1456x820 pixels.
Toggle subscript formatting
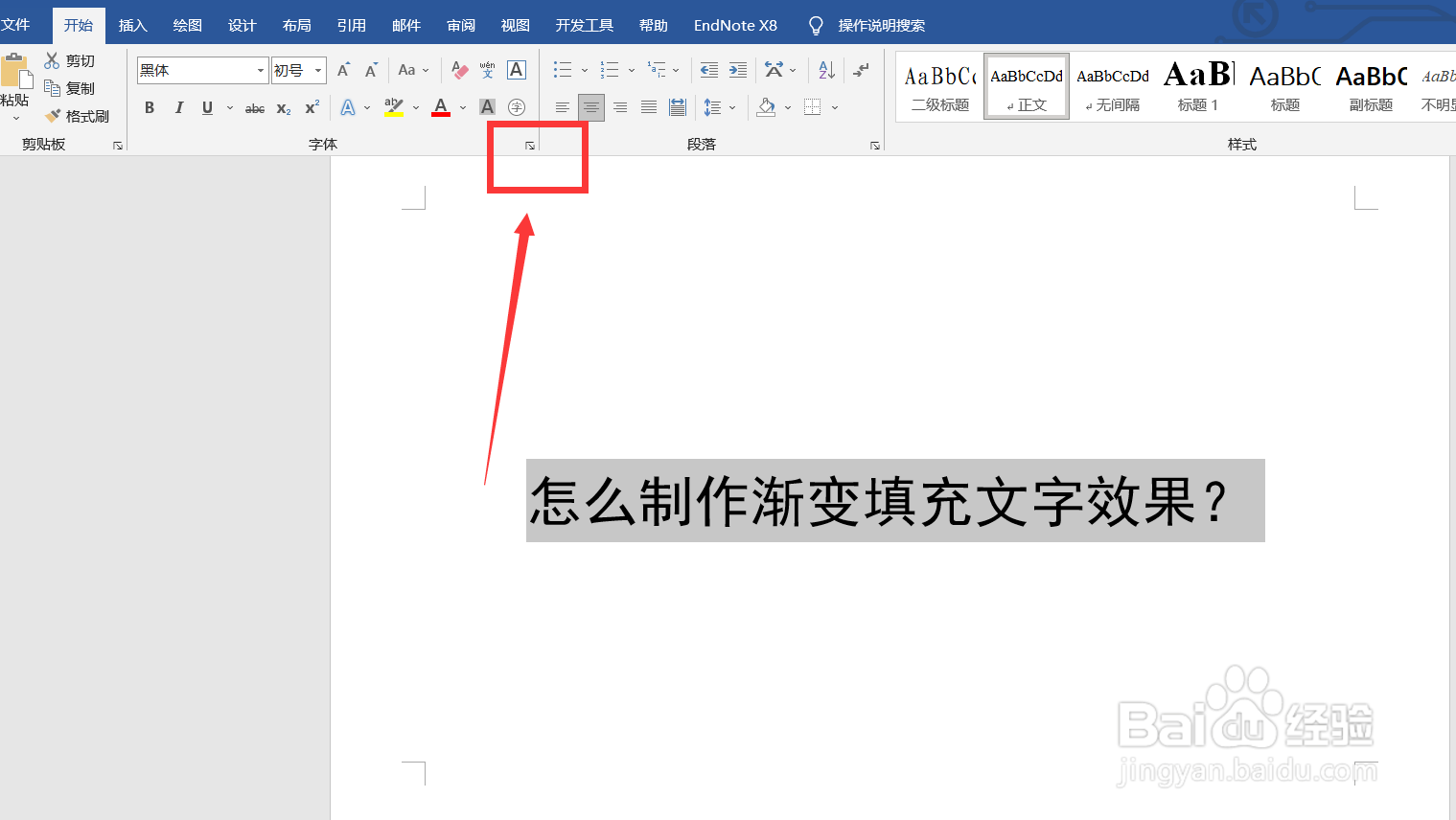point(284,108)
